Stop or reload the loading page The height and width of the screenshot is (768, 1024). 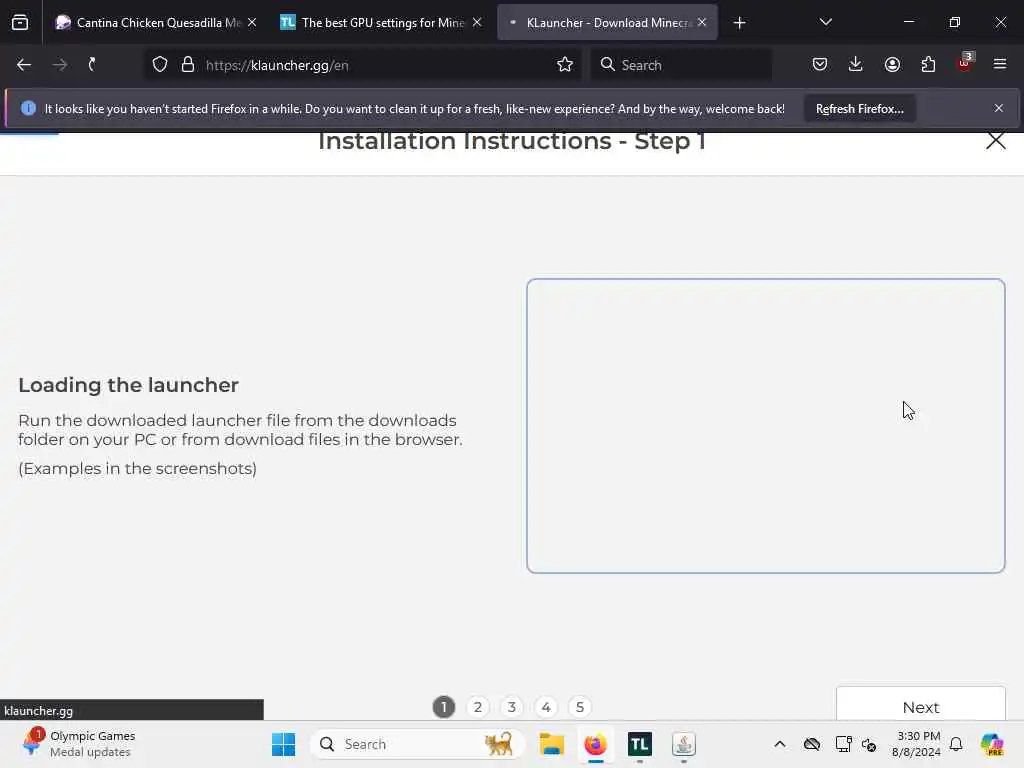tap(93, 65)
